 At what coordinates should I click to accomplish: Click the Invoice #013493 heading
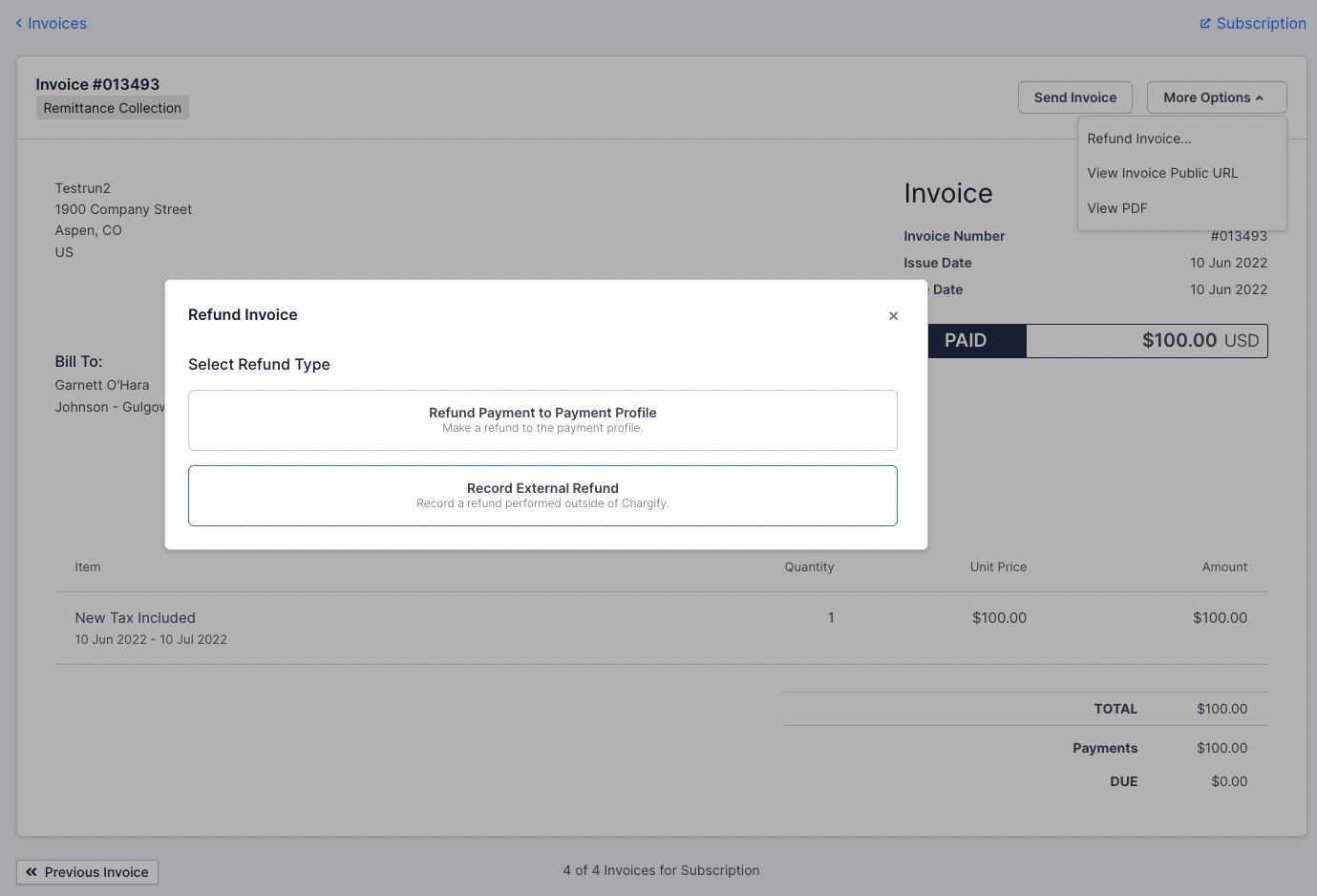pos(96,84)
